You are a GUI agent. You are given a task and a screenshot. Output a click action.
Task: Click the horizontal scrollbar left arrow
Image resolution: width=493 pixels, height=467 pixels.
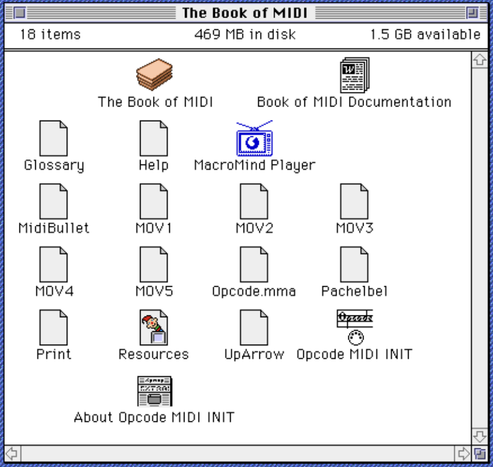13,453
